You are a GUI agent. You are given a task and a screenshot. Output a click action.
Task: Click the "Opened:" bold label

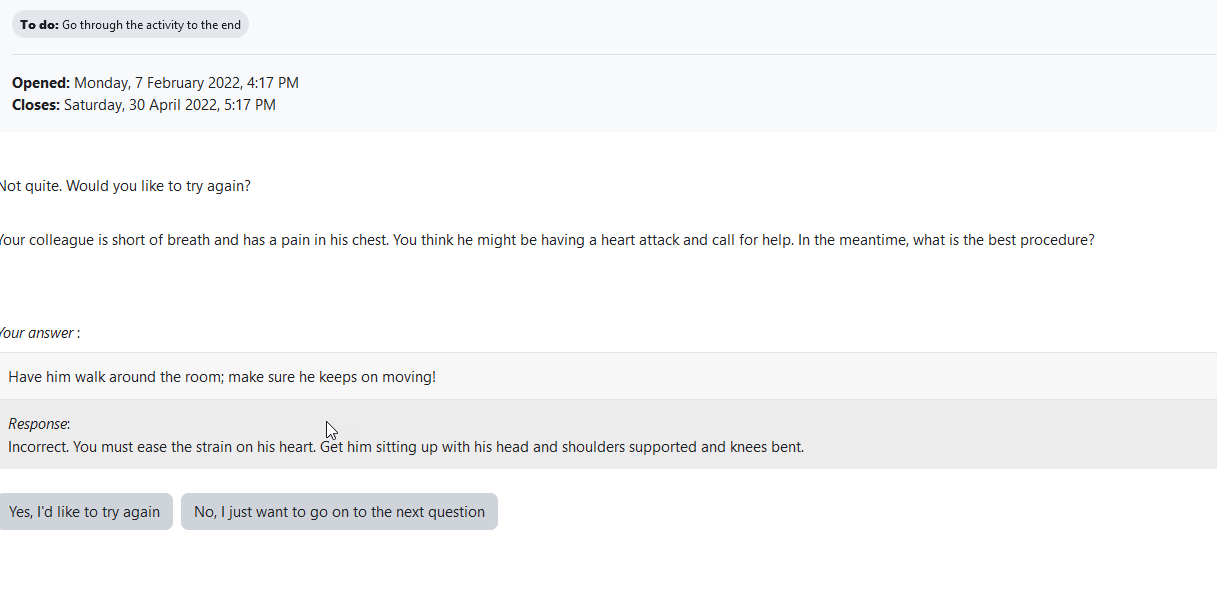point(41,83)
